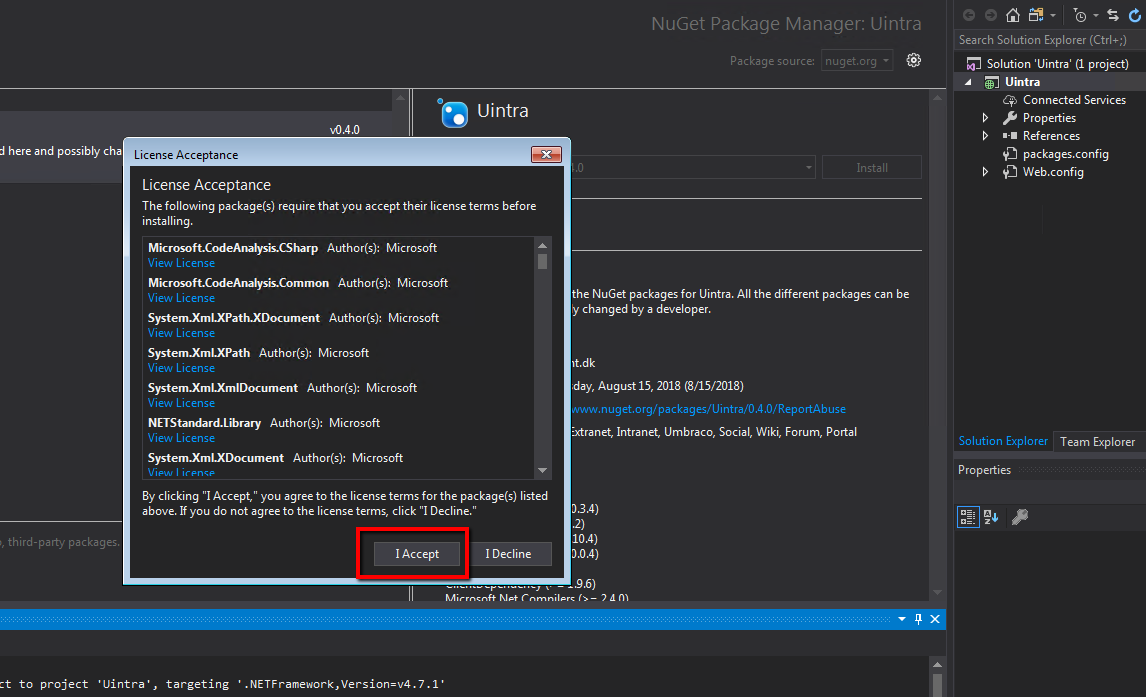Select the References item
The image size is (1146, 697).
(1051, 136)
